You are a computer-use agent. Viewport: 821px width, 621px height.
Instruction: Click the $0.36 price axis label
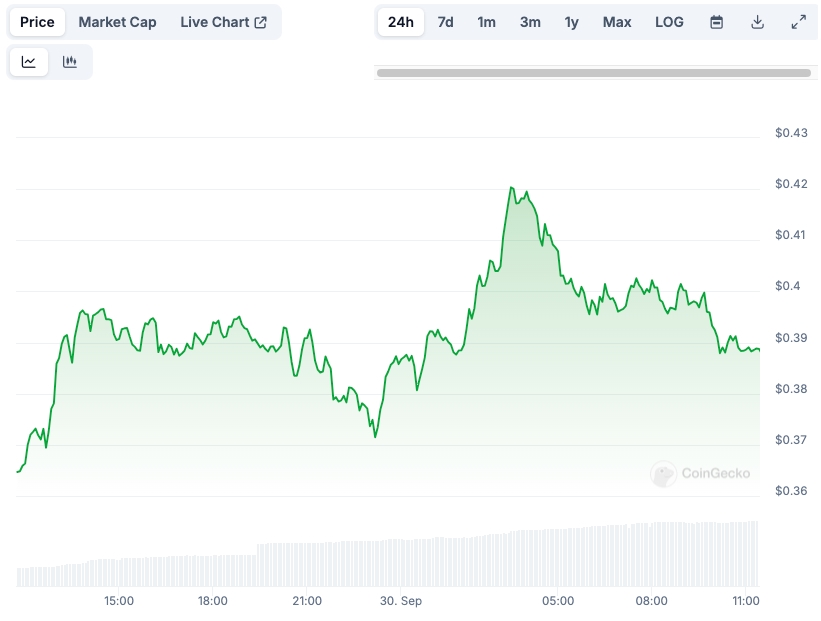coord(791,491)
